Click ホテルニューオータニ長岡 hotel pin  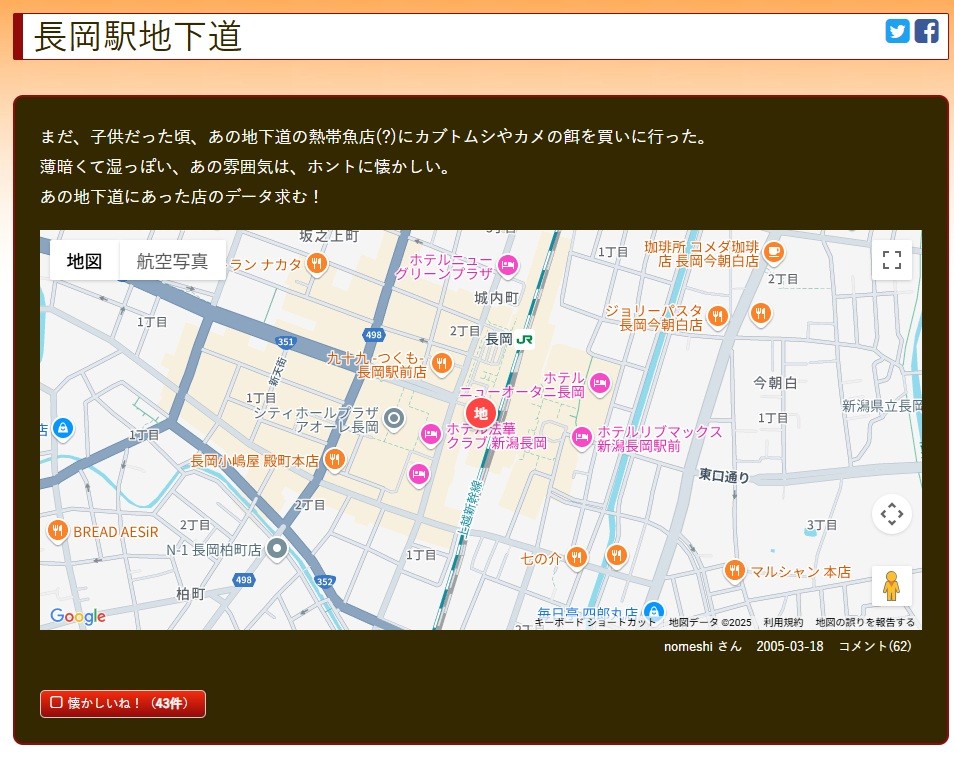point(600,384)
